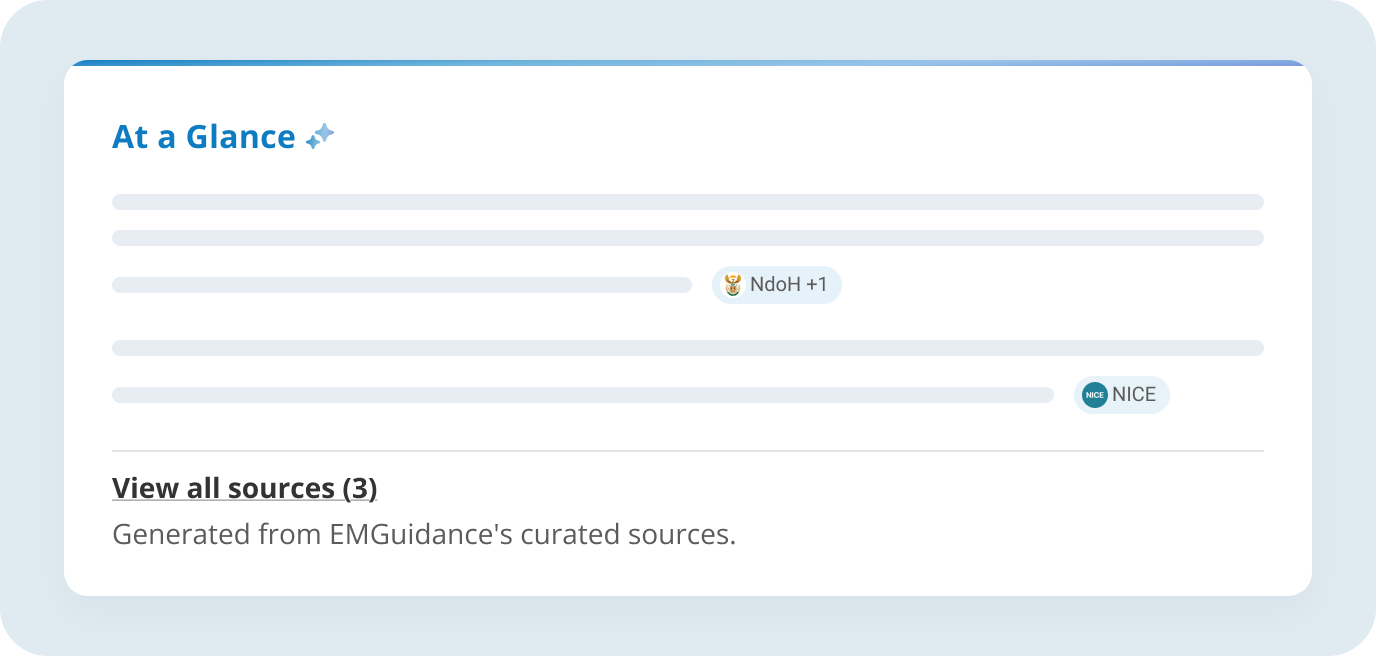Click the (3) count after View all sources
The height and width of the screenshot is (656, 1376).
coord(360,488)
